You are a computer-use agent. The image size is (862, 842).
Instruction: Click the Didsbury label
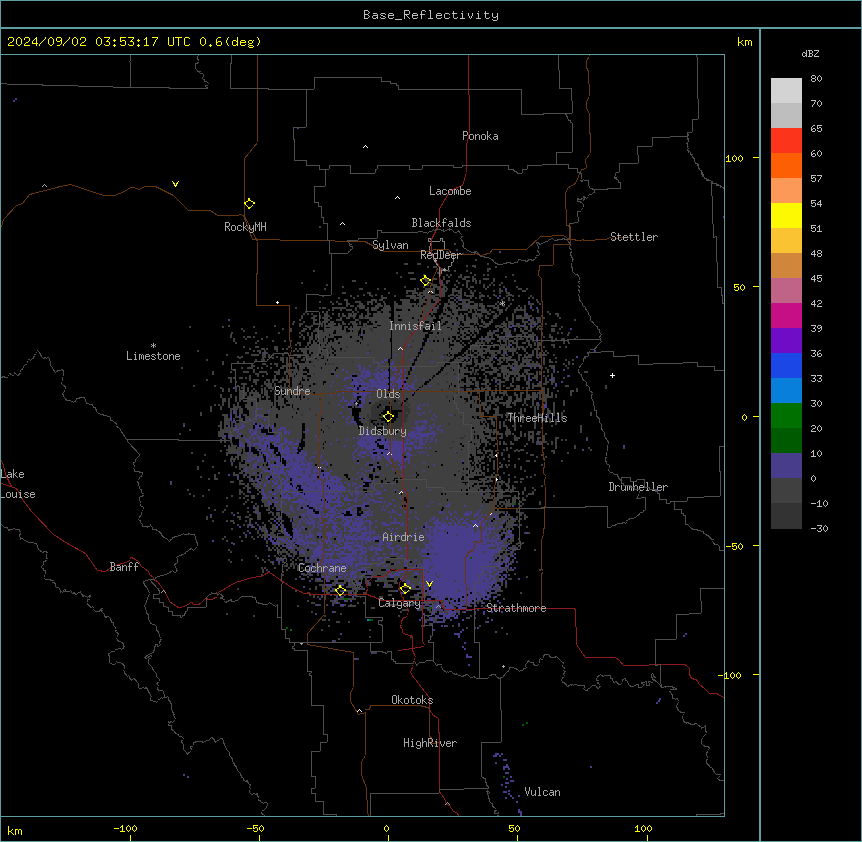[382, 431]
